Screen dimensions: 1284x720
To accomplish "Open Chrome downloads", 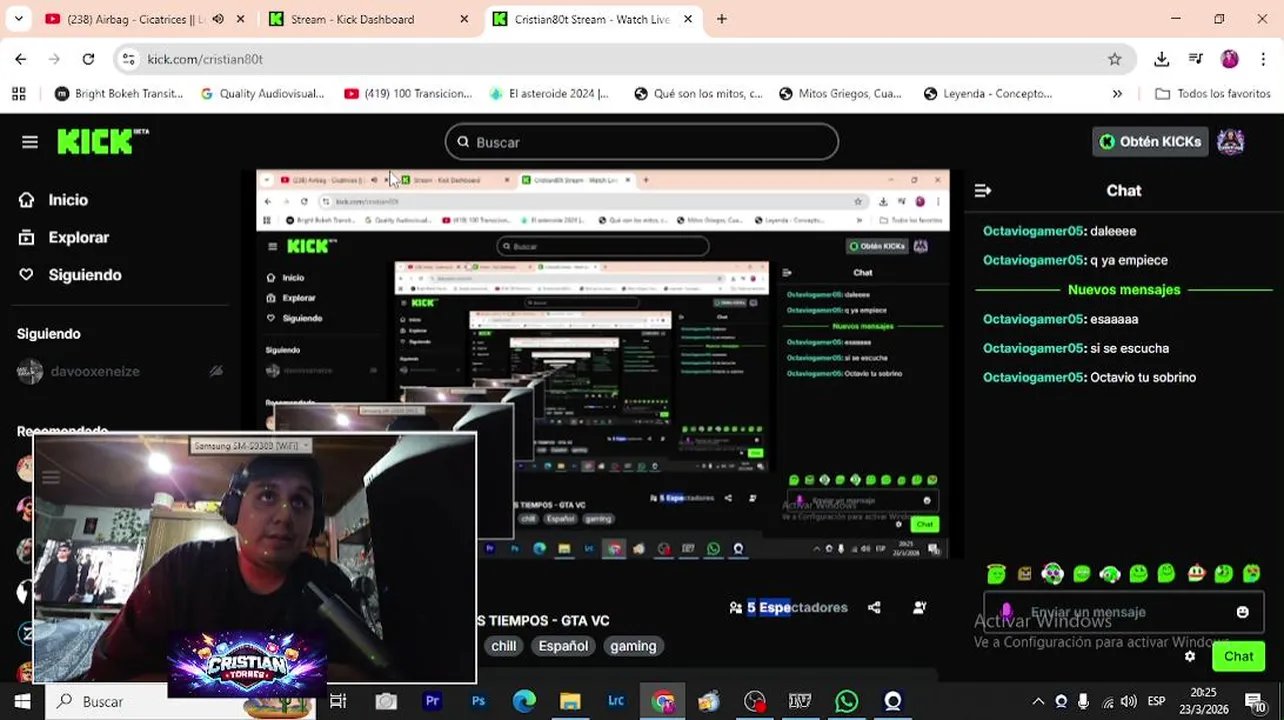I will (x=1161, y=59).
